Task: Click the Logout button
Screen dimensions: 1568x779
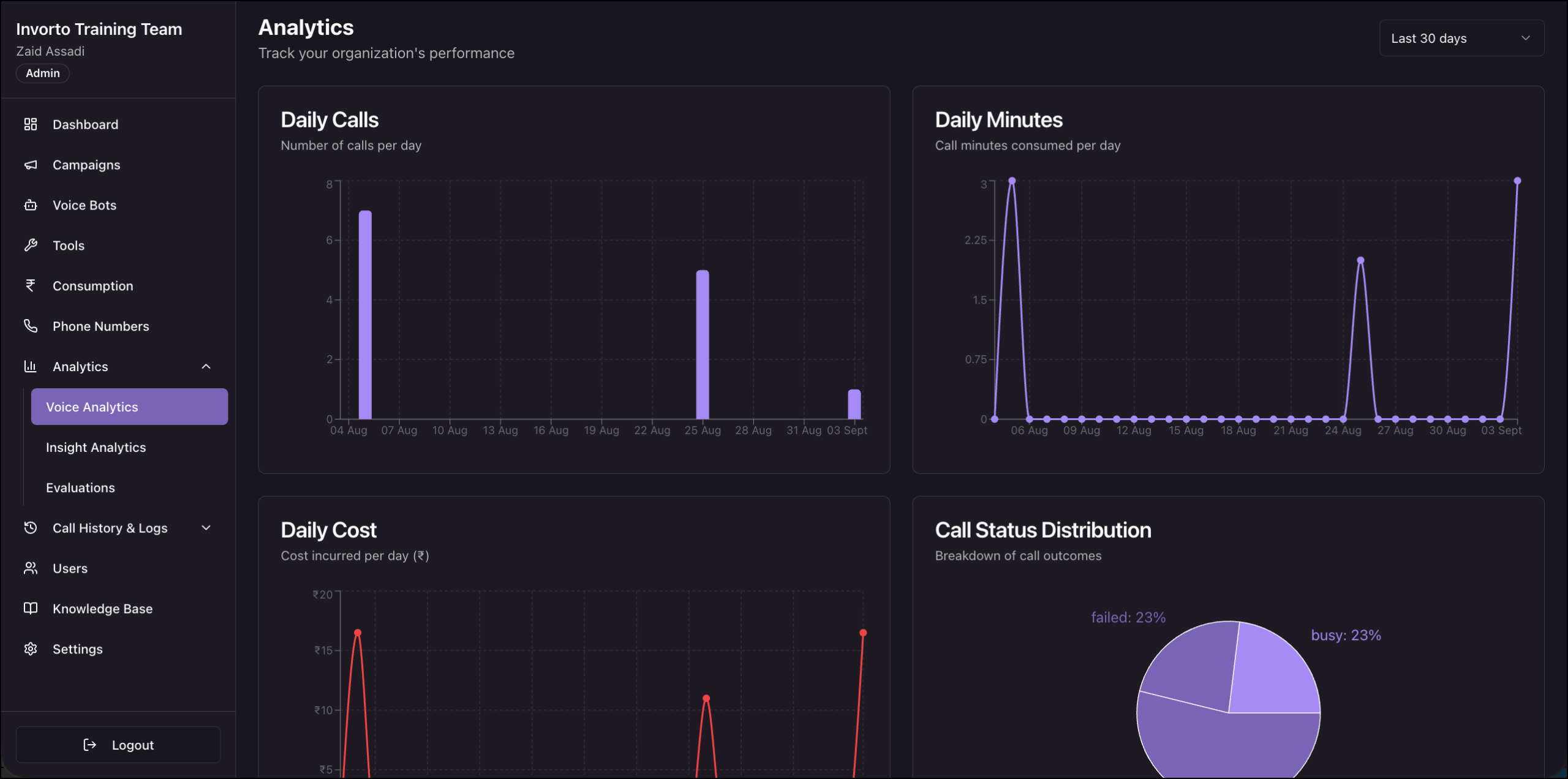Action: tap(118, 745)
